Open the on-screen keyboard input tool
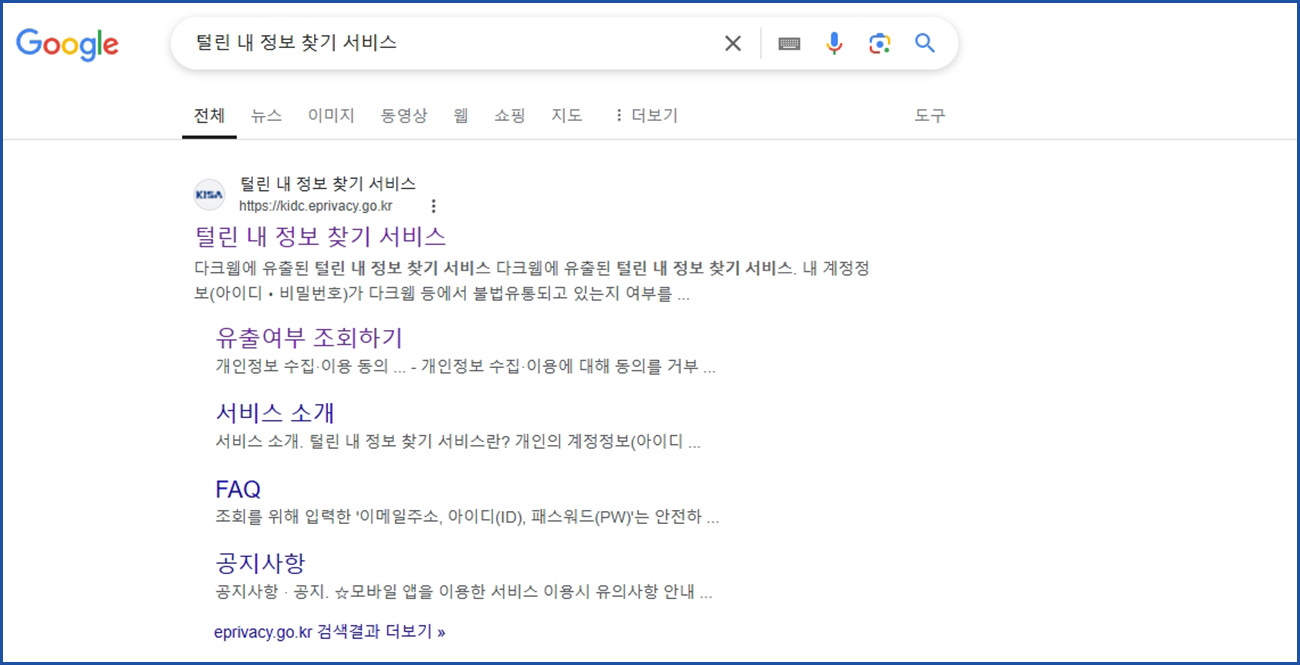The width and height of the screenshot is (1300, 665). pyautogui.click(x=789, y=43)
